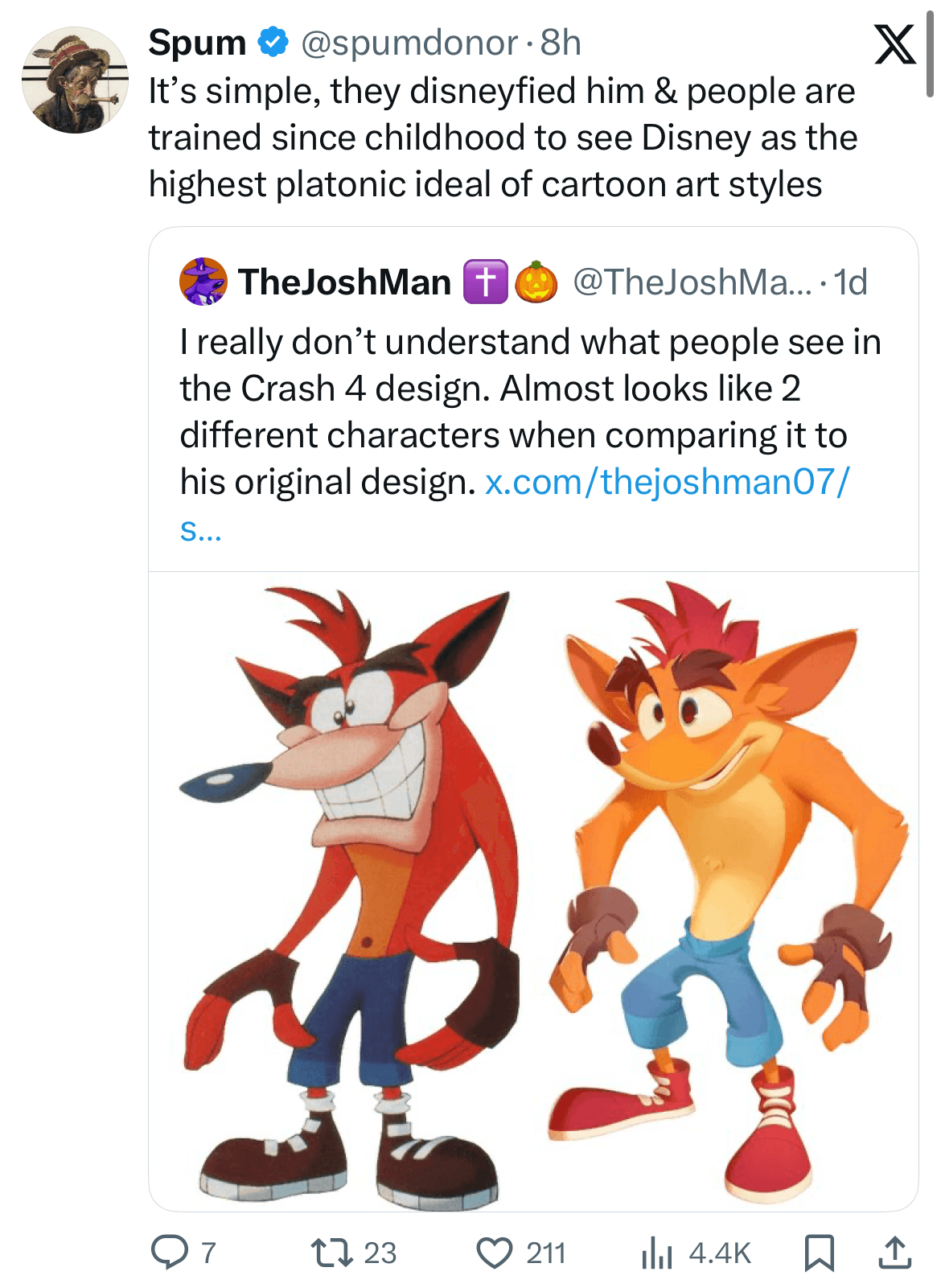Screen dimensions: 941x1288
Task: Like the tweet with the heart icon
Action: tap(494, 1253)
